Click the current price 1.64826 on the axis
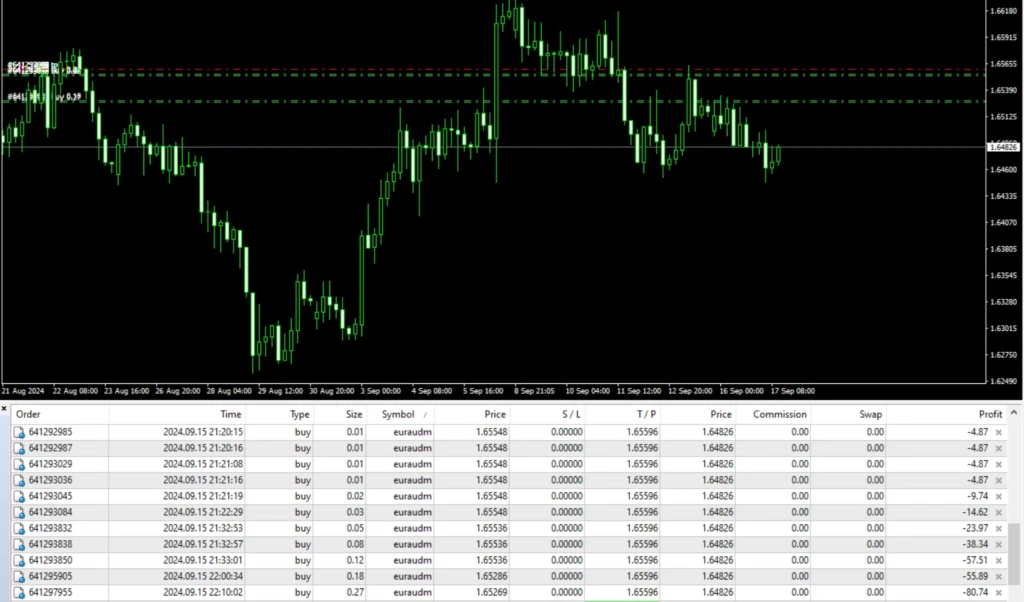 [1002, 146]
